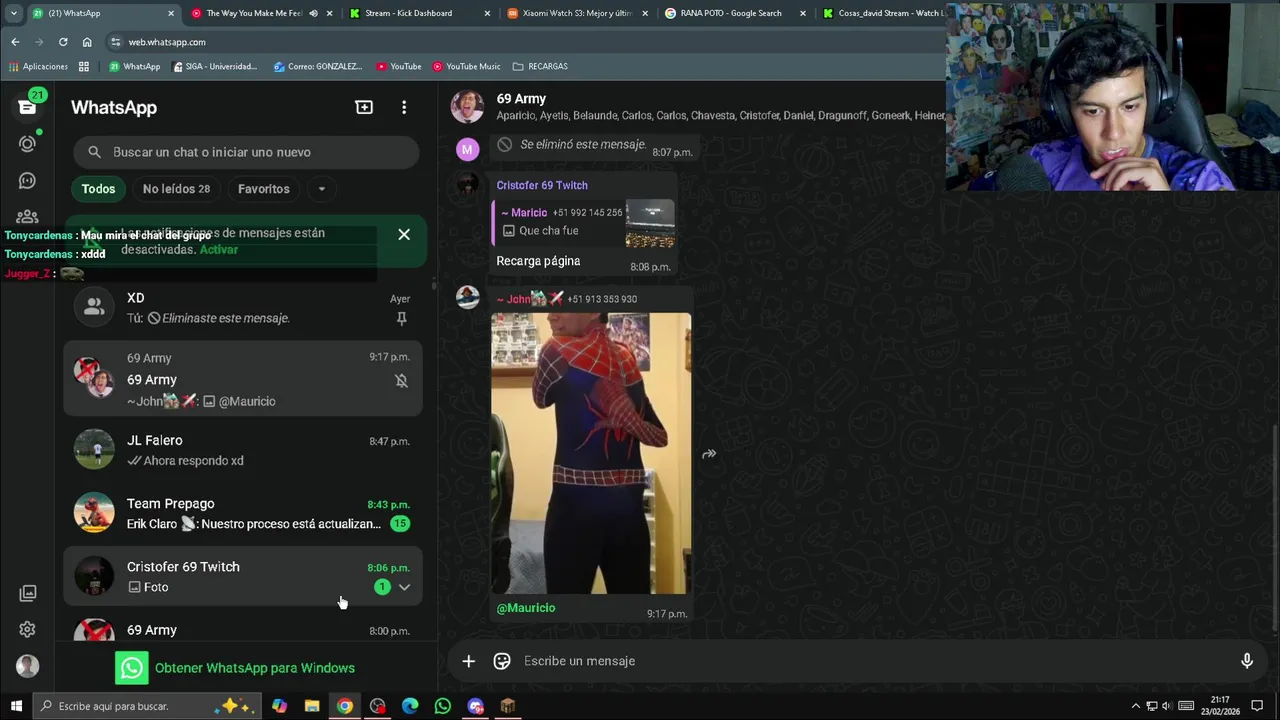Image resolution: width=1280 pixels, height=720 pixels.
Task: Open chevron menu on Cristofer 69 Twitch chat
Action: (x=404, y=587)
